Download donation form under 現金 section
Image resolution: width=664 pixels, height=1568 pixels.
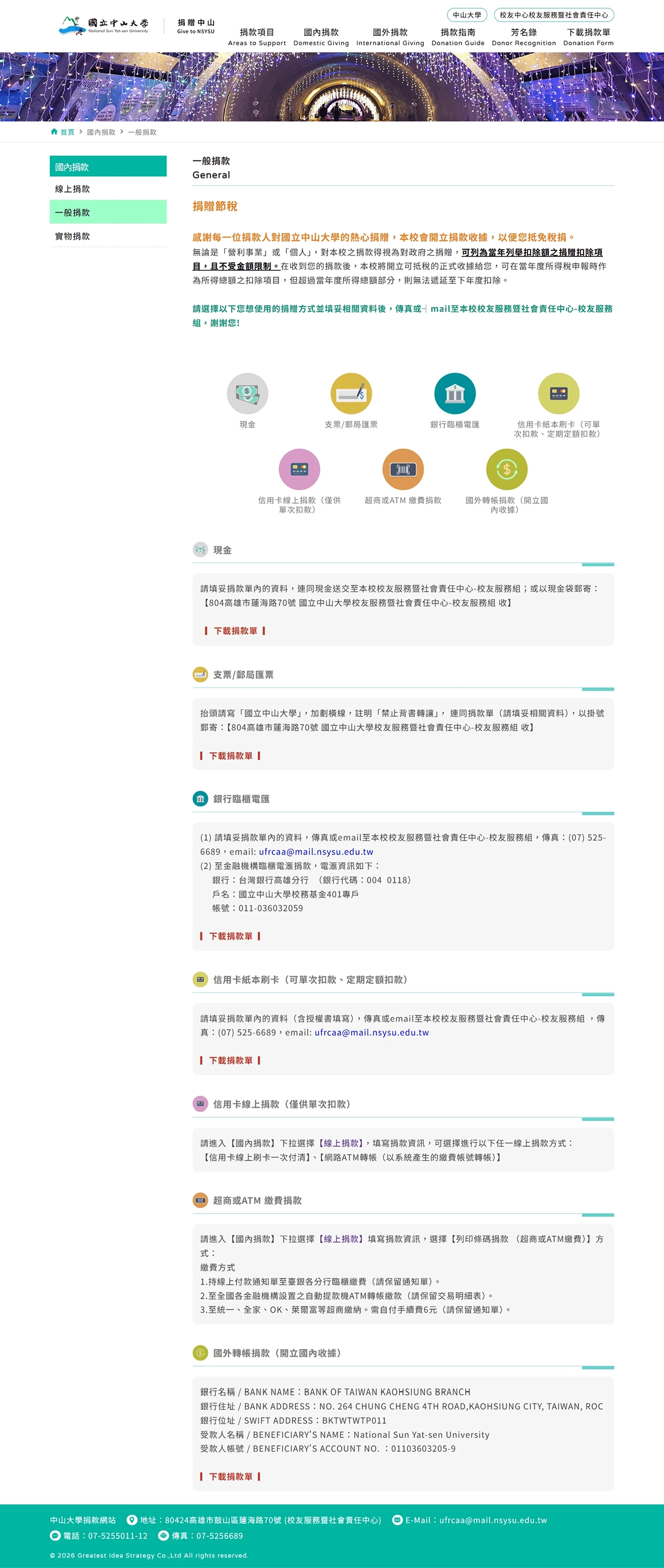pyautogui.click(x=236, y=630)
